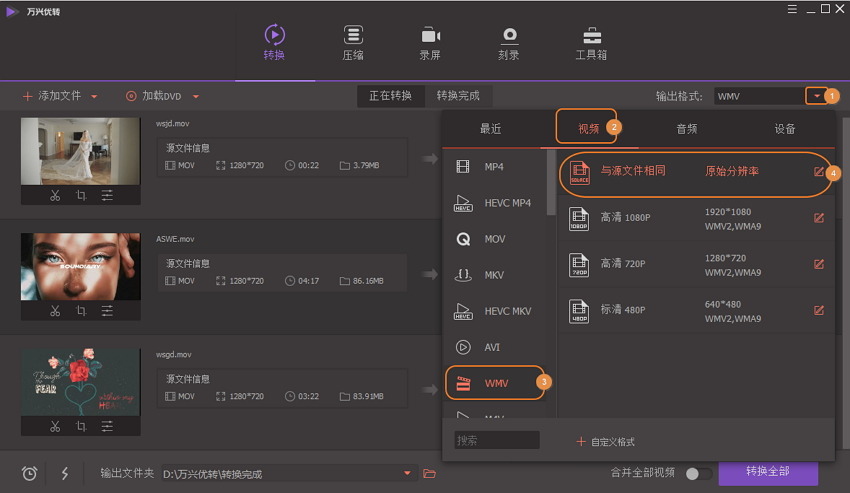This screenshot has height=493, width=850.
Task: Open the 压缩 (Compress) module
Action: (x=353, y=42)
